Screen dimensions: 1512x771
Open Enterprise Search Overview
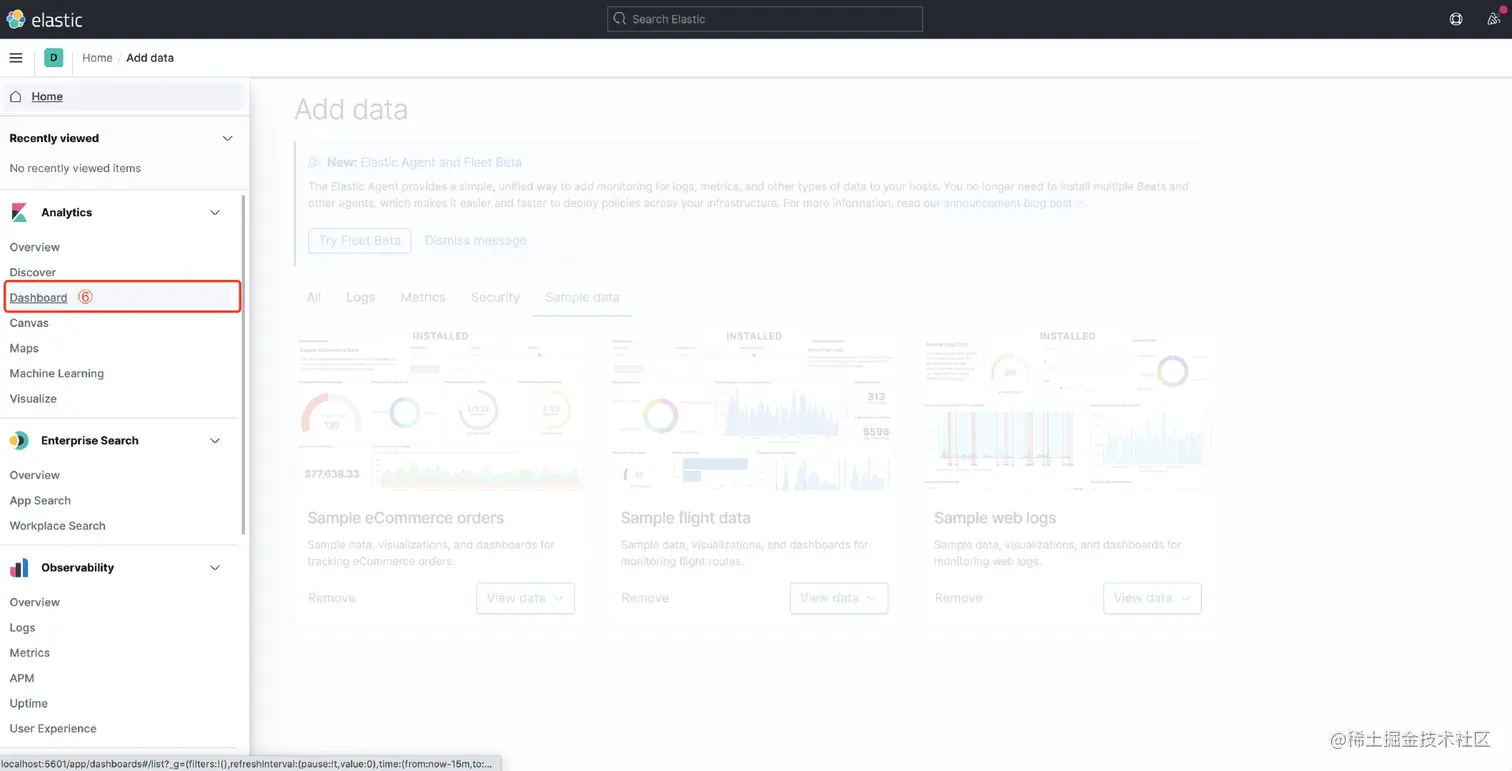35,475
